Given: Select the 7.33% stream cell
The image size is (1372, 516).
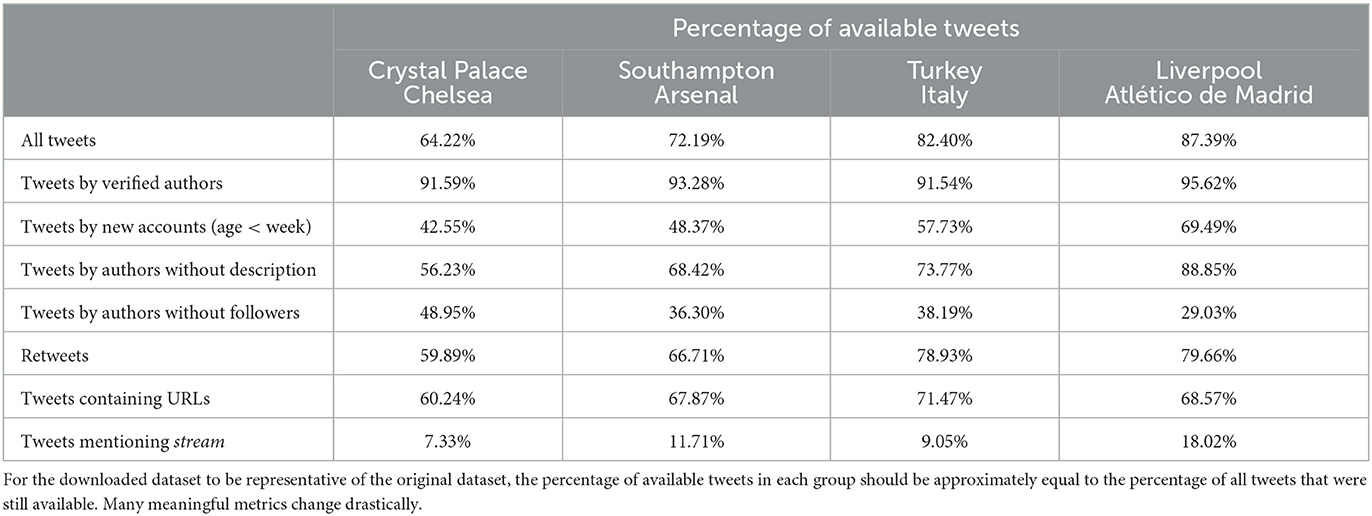Looking at the screenshot, I should click(x=447, y=442).
